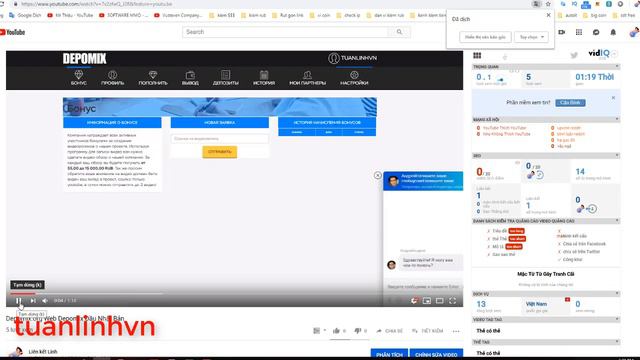Click PHÂN TÍCH analytics button

(x=389, y=354)
